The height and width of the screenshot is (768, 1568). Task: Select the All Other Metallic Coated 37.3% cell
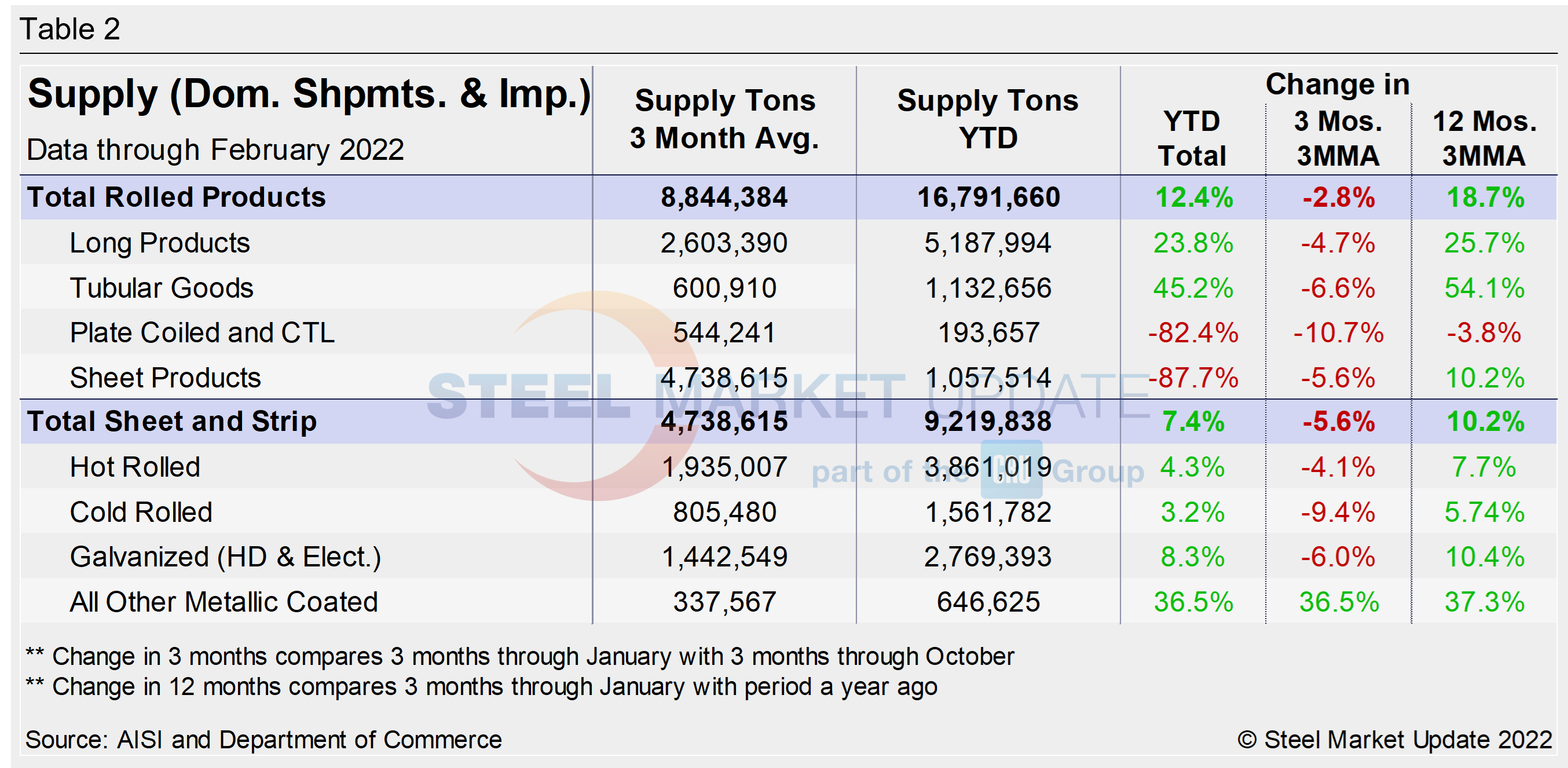[x=1484, y=602]
